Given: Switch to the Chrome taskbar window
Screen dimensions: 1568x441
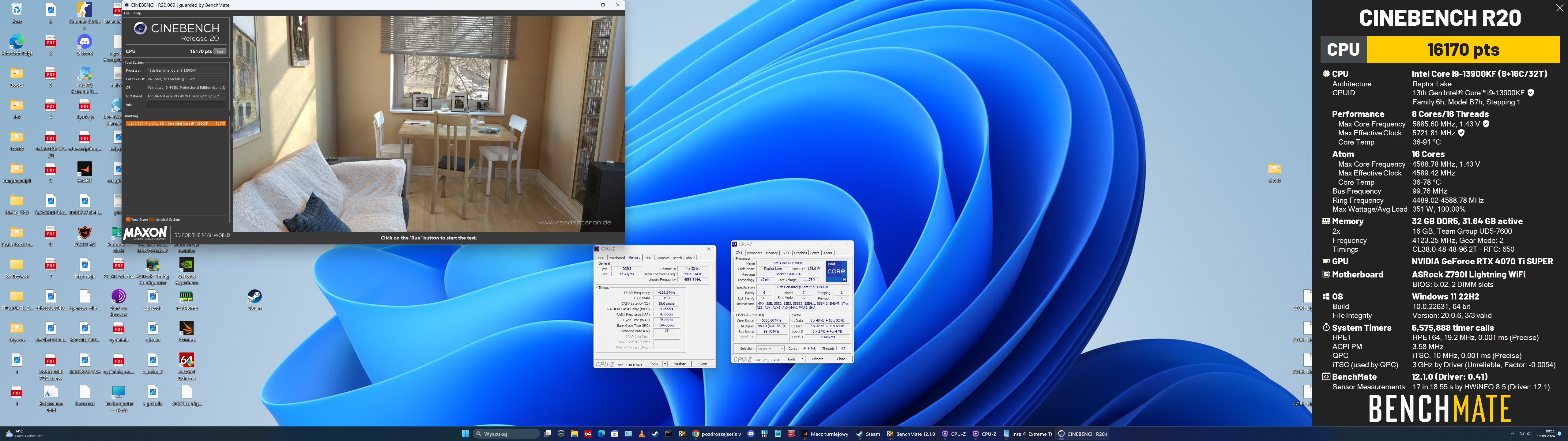Looking at the screenshot, I should pos(717,434).
